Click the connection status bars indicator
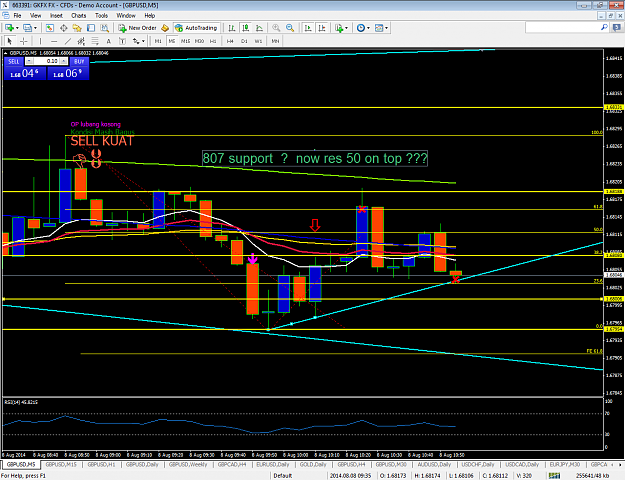The height and width of the screenshot is (480, 625). (554, 476)
